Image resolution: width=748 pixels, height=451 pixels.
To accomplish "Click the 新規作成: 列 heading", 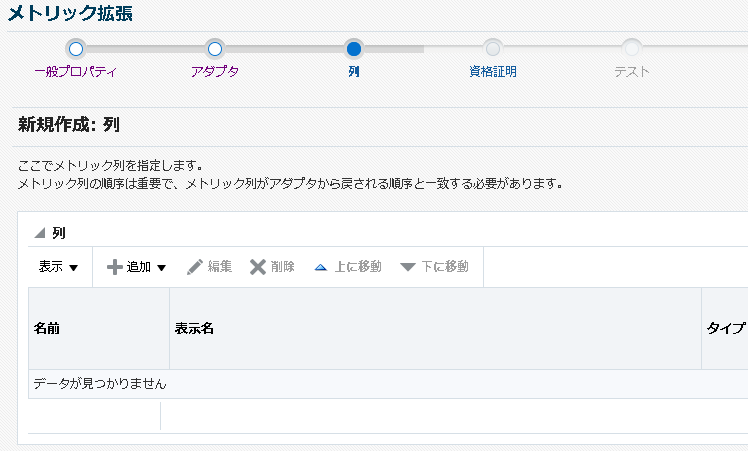I will click(x=69, y=125).
